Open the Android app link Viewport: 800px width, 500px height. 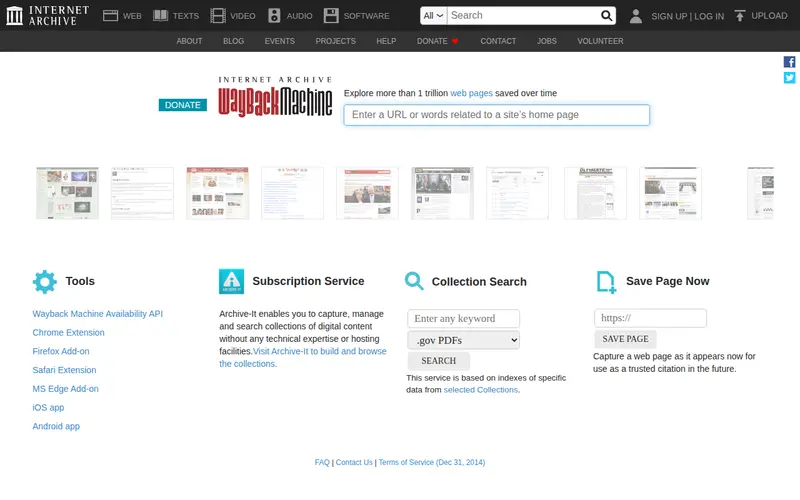pyautogui.click(x=56, y=427)
